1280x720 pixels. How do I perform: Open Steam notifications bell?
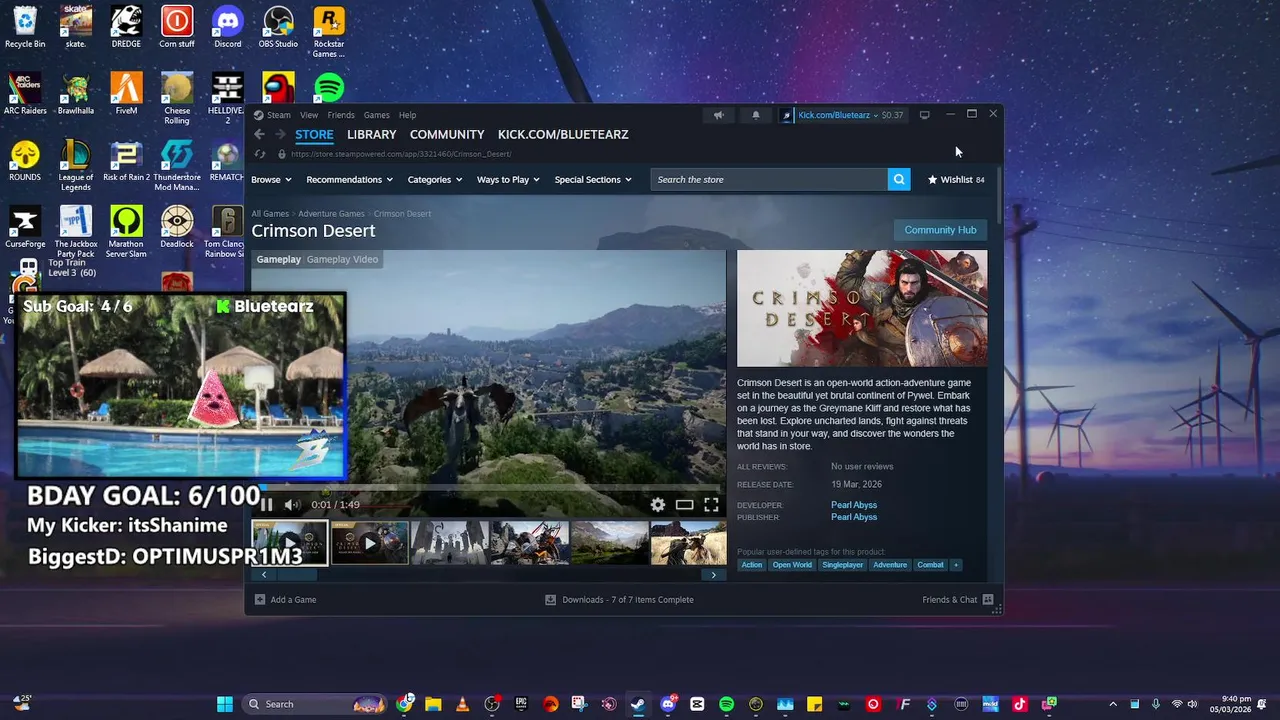(755, 115)
